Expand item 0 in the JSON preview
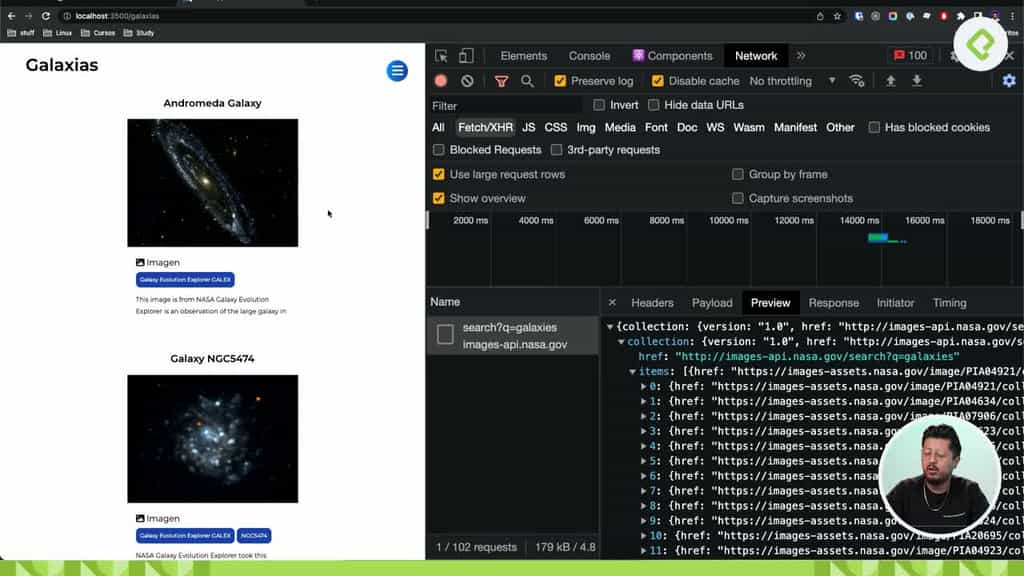This screenshot has width=1024, height=576. coord(645,387)
